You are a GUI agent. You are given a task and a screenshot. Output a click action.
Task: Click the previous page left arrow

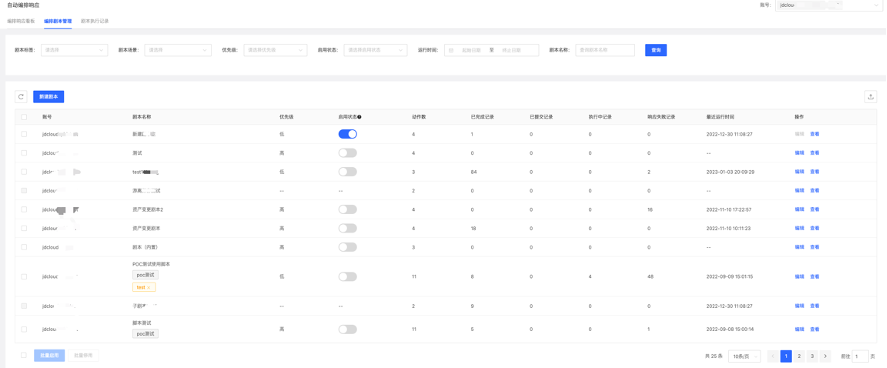(773, 356)
